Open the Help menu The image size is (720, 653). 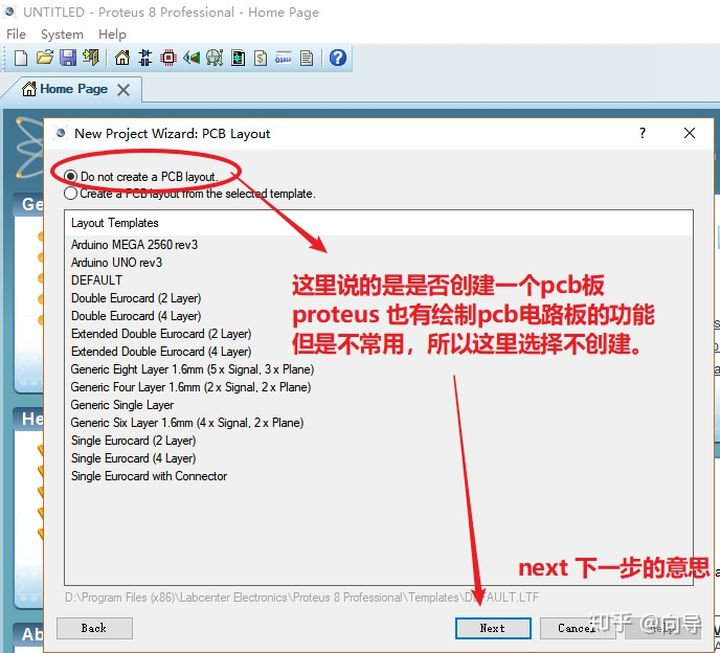click(112, 34)
